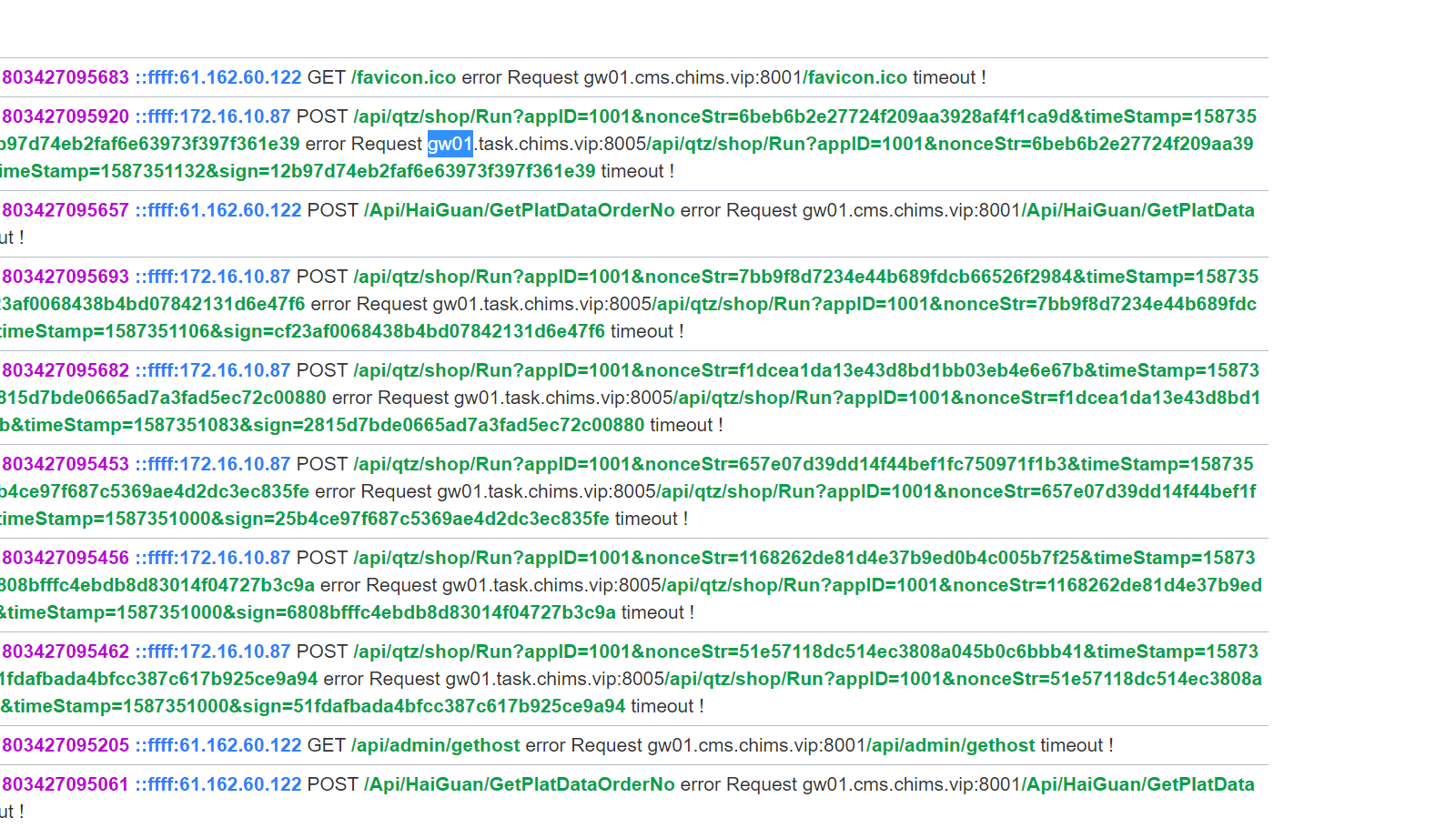Select timestamp 803427095920 in magenta text
Image resolution: width=1456 pixels, height=828 pixels.
pyautogui.click(x=65, y=116)
